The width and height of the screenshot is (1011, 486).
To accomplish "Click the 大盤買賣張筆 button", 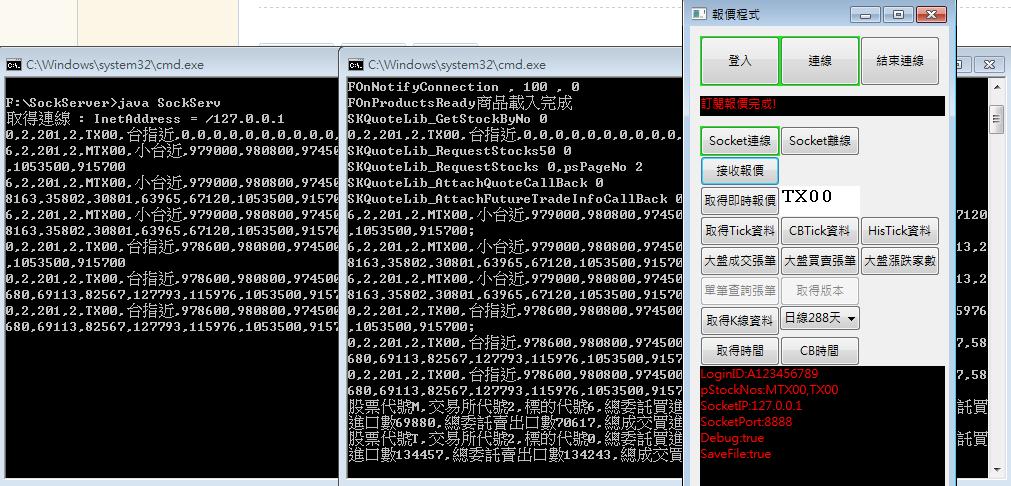I will [820, 261].
